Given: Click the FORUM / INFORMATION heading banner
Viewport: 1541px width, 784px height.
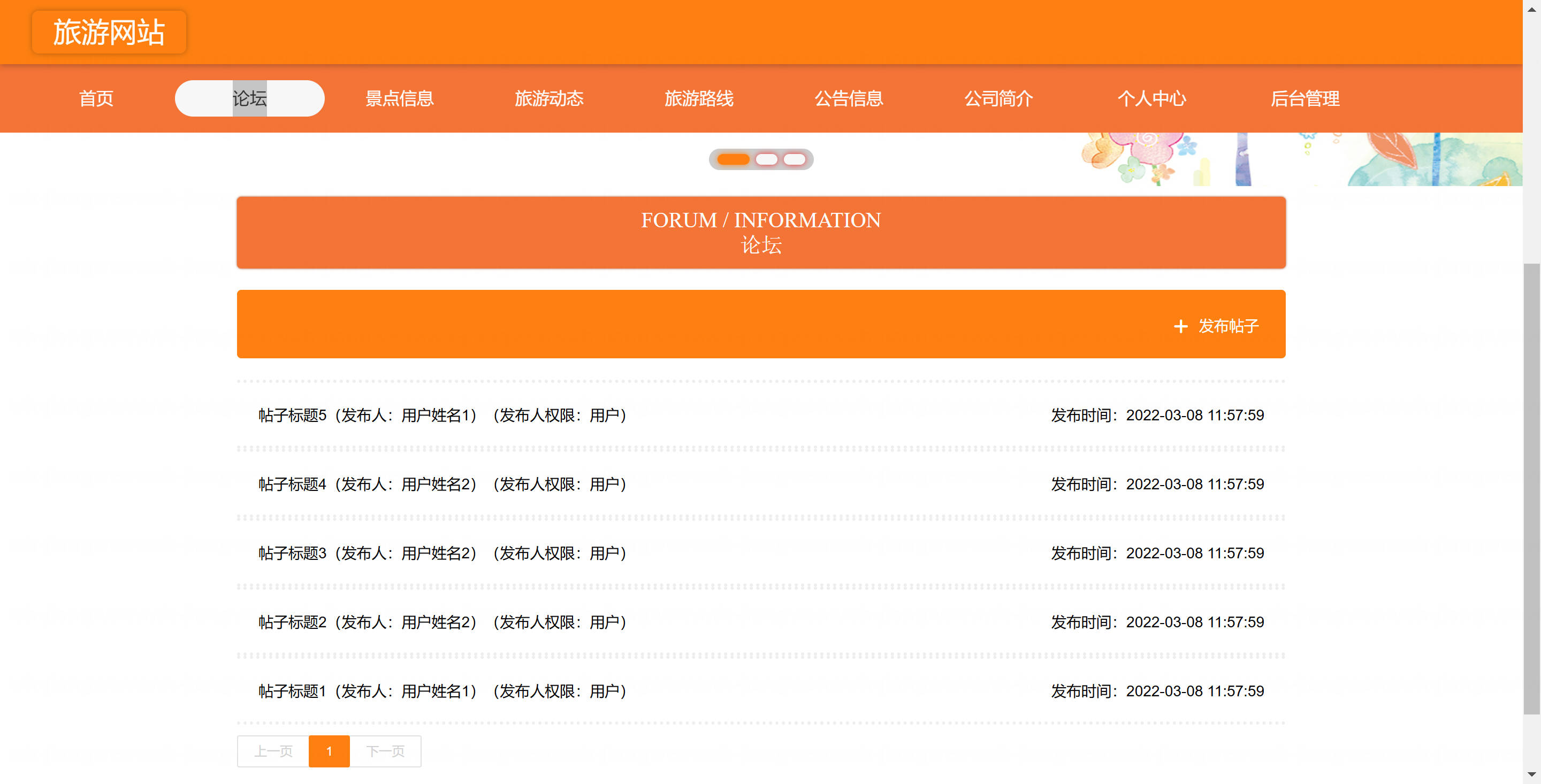Looking at the screenshot, I should (x=761, y=233).
